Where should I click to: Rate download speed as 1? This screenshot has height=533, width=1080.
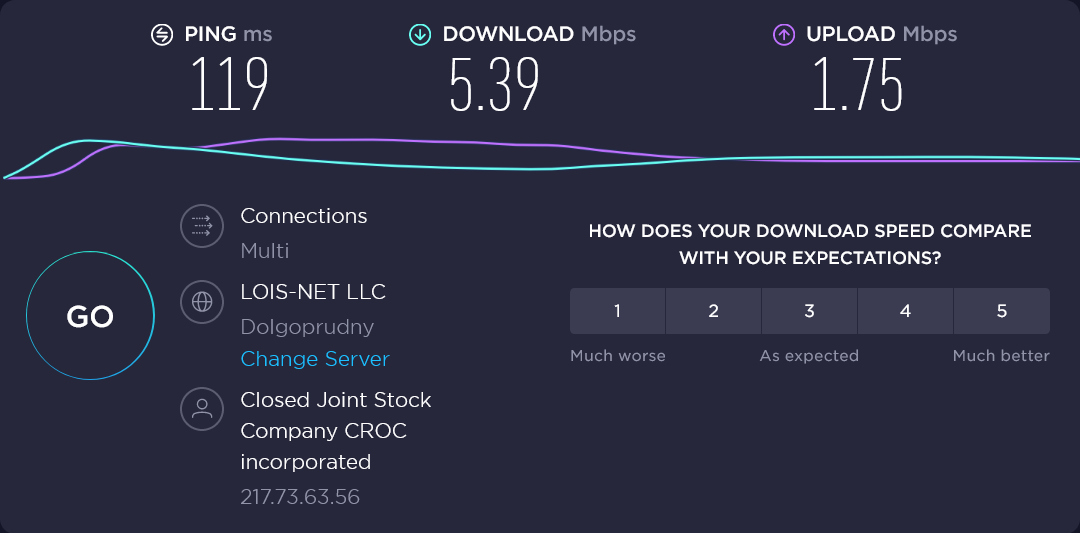(618, 311)
